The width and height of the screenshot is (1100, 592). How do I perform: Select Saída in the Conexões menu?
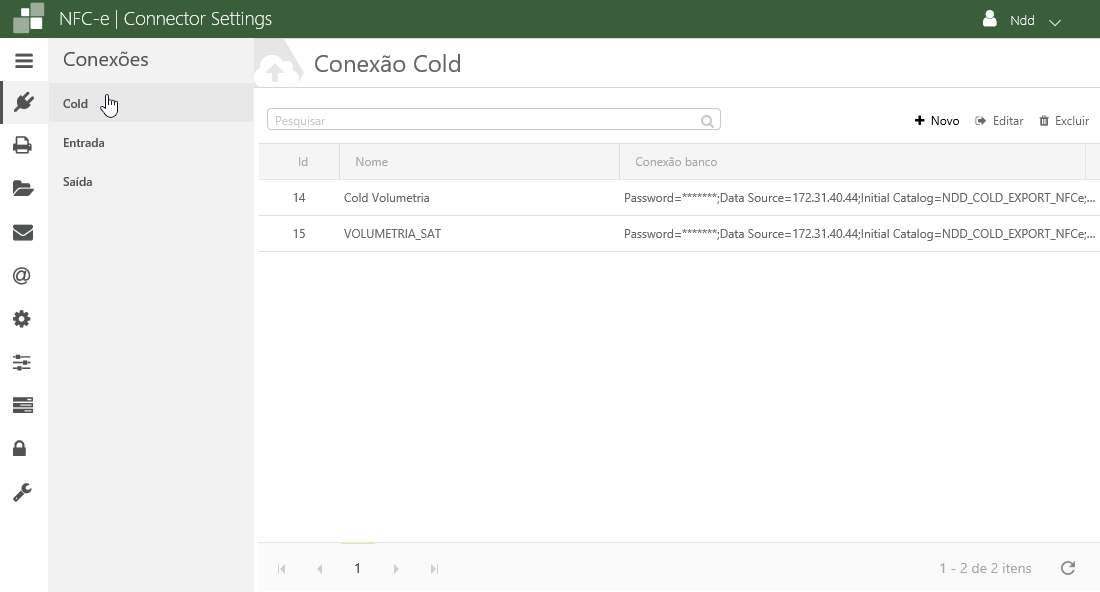click(x=78, y=182)
